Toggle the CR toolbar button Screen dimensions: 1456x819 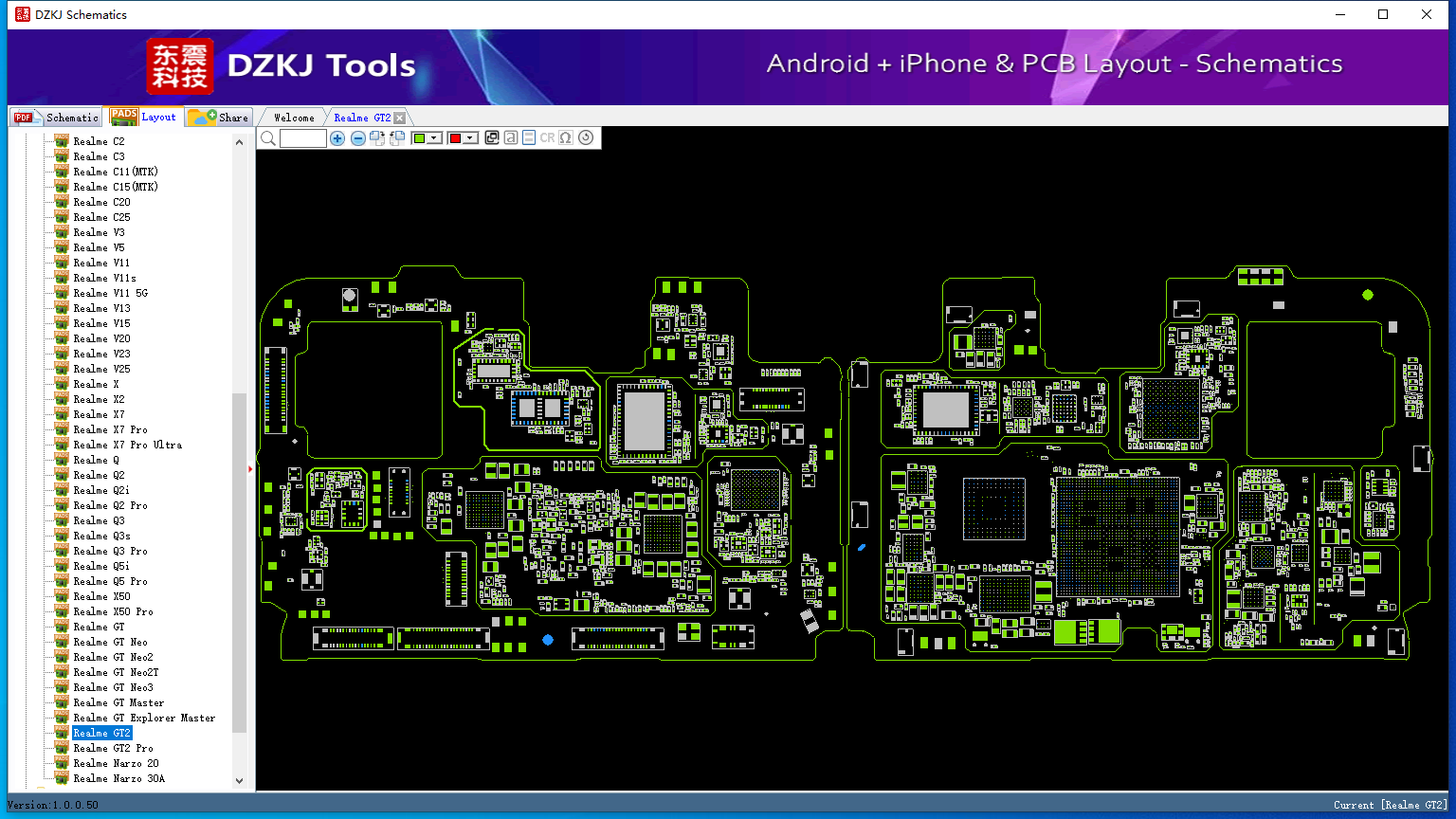point(547,137)
